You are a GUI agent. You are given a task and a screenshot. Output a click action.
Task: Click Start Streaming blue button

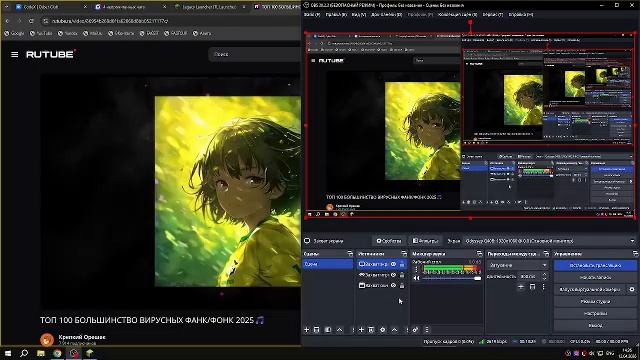595,265
